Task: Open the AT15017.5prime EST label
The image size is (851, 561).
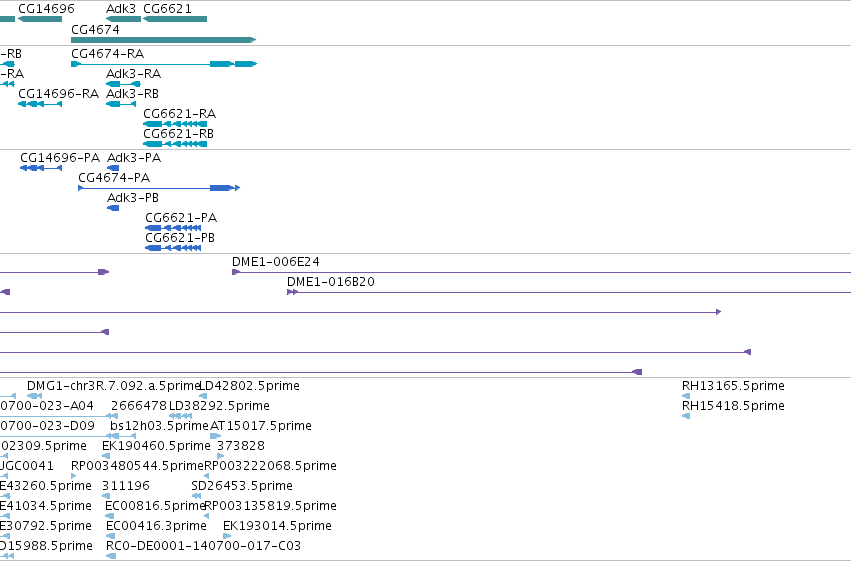Action: [x=261, y=426]
